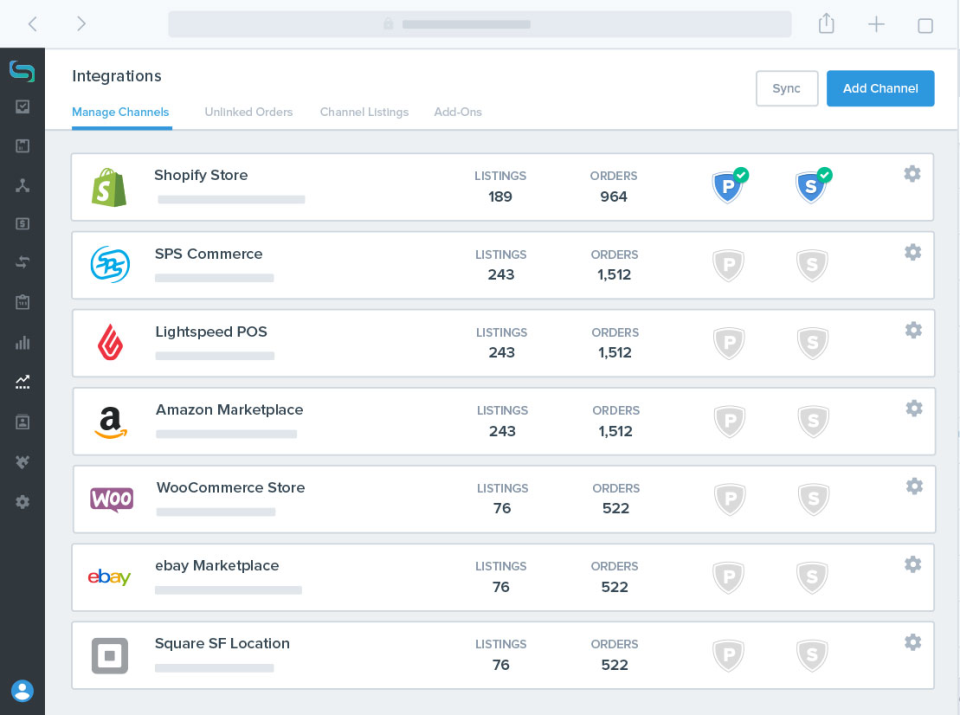Enable the S shield badge for SPS Commerce
This screenshot has height=715, width=960.
click(x=812, y=264)
